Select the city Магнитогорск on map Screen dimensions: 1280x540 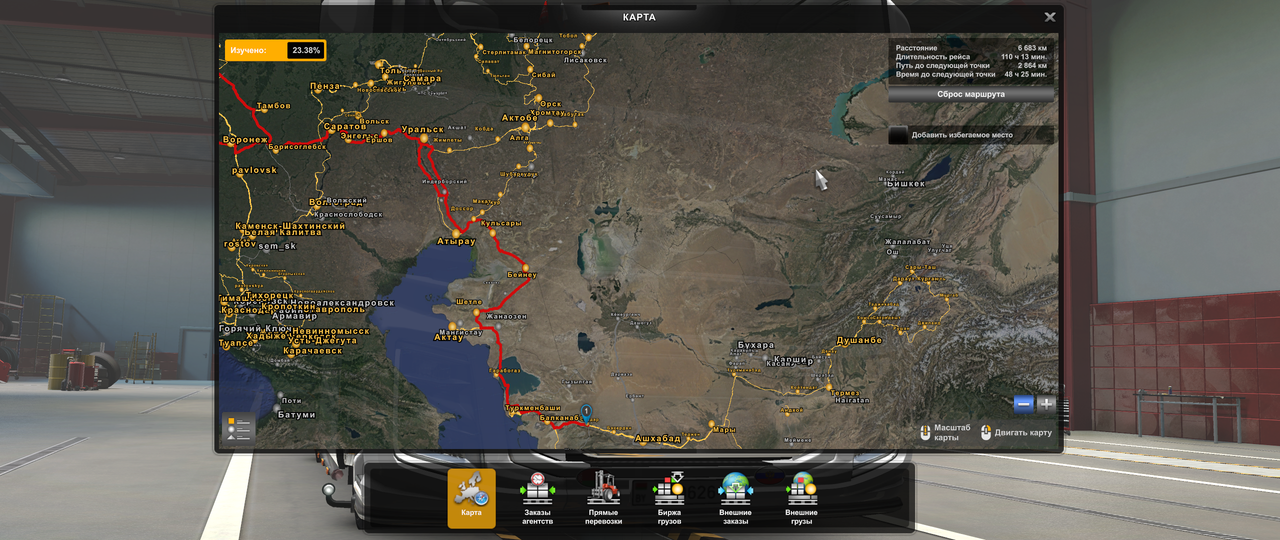click(555, 50)
